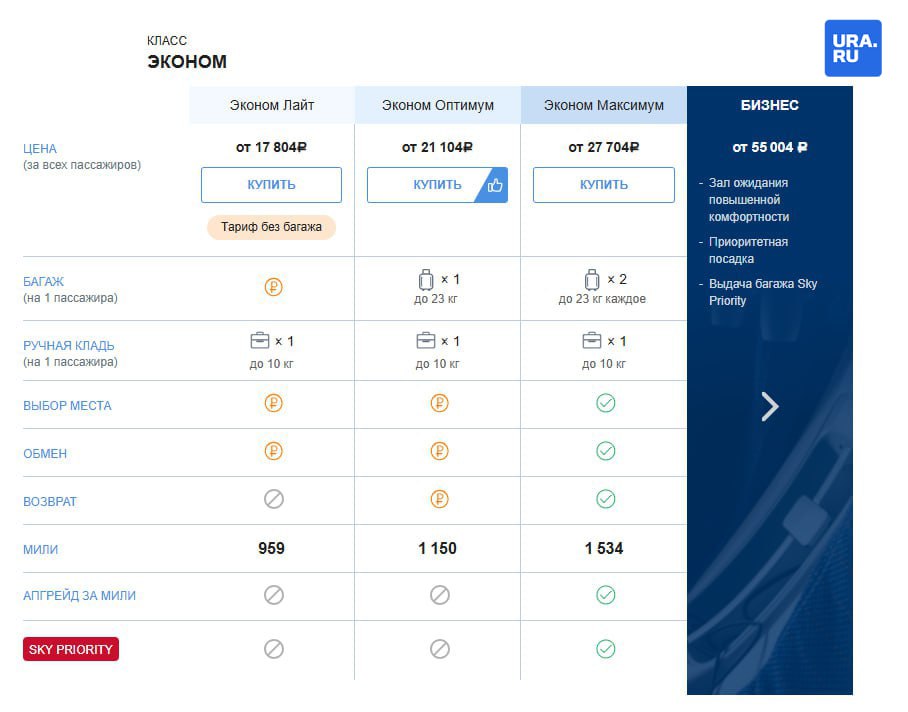Open the АПГРЕЙД ЗА МИЛИ row label
908x712 pixels.
point(79,596)
